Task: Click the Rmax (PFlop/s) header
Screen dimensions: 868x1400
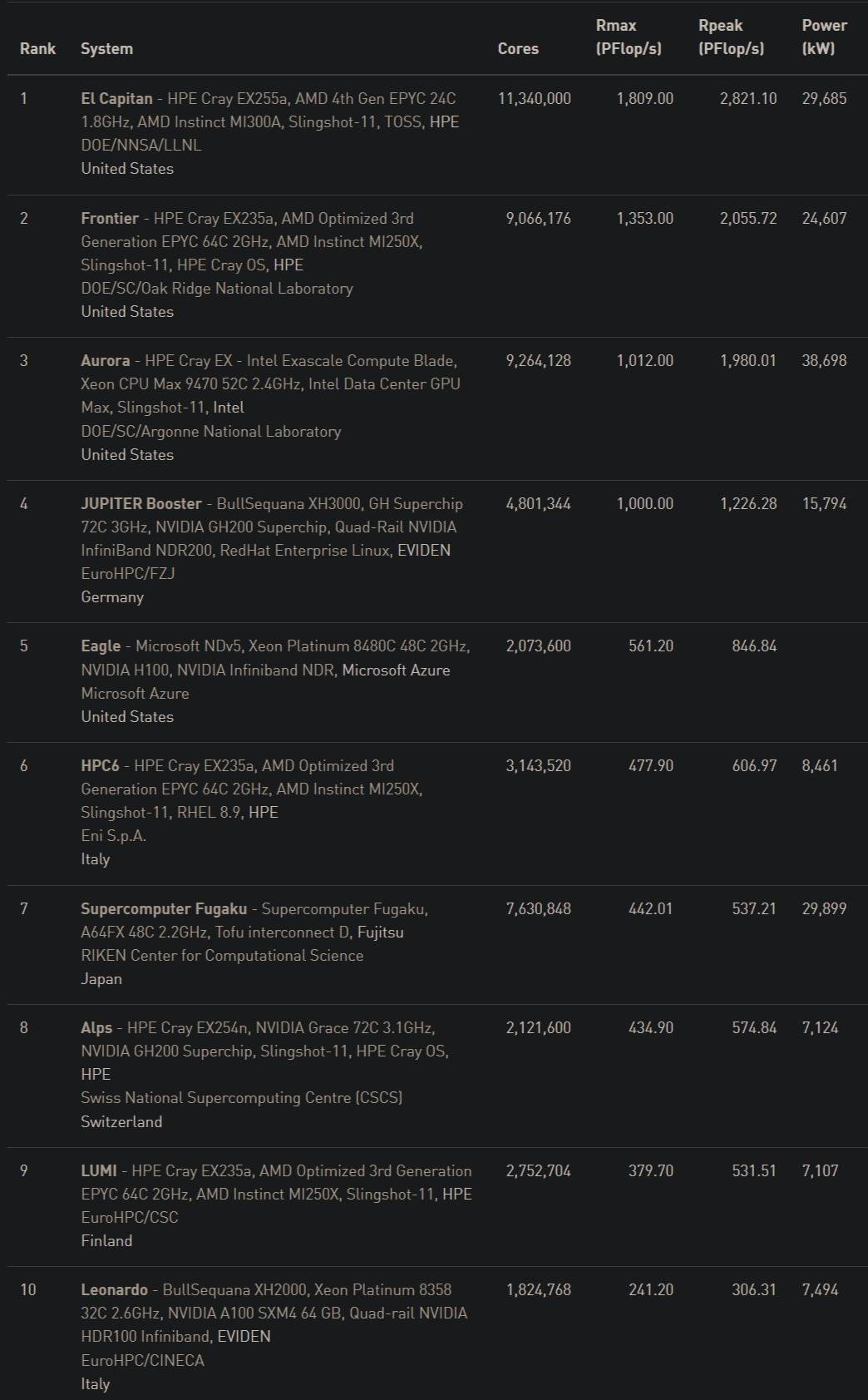Action: pyautogui.click(x=629, y=37)
